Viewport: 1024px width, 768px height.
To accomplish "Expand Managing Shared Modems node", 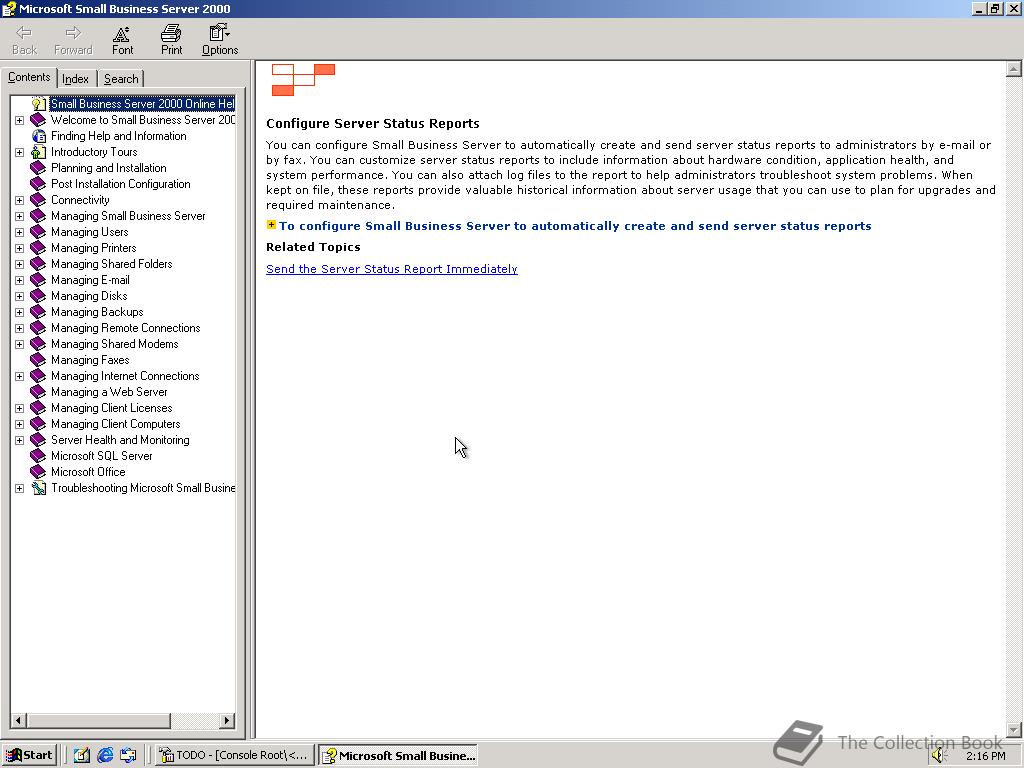I will tap(20, 344).
